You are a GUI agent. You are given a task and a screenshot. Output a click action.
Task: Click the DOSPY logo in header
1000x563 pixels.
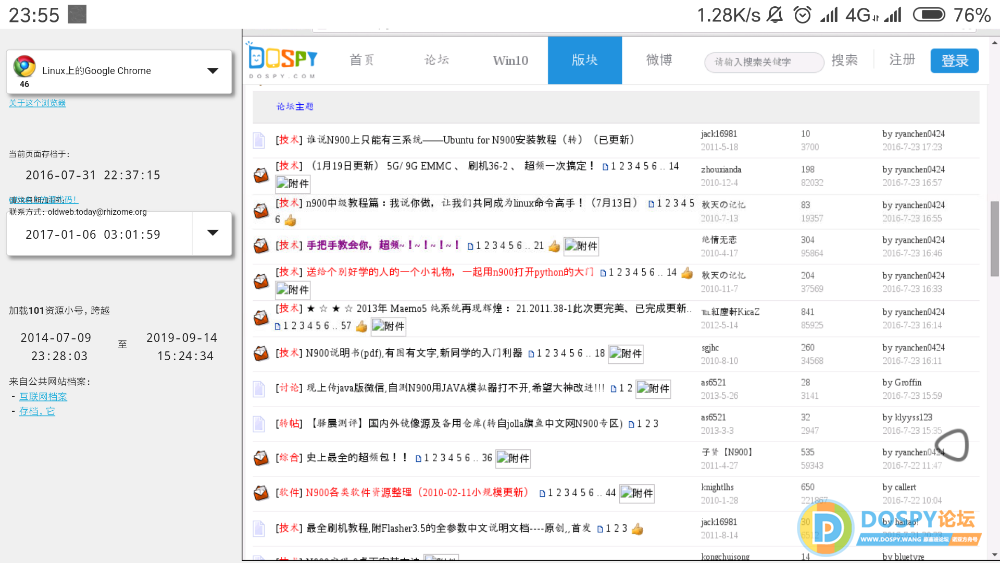(x=283, y=61)
